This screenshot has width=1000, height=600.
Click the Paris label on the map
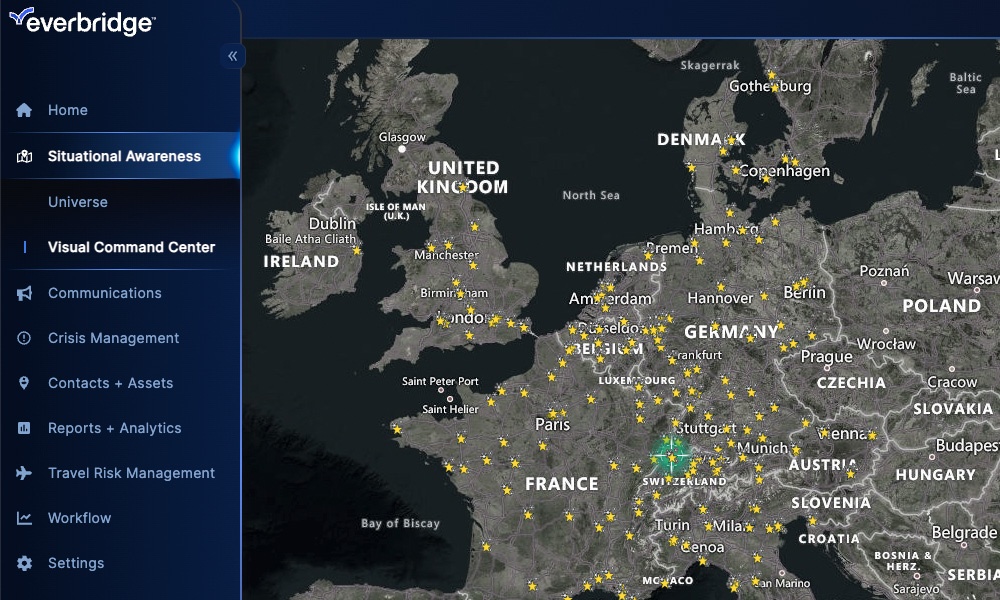552,425
